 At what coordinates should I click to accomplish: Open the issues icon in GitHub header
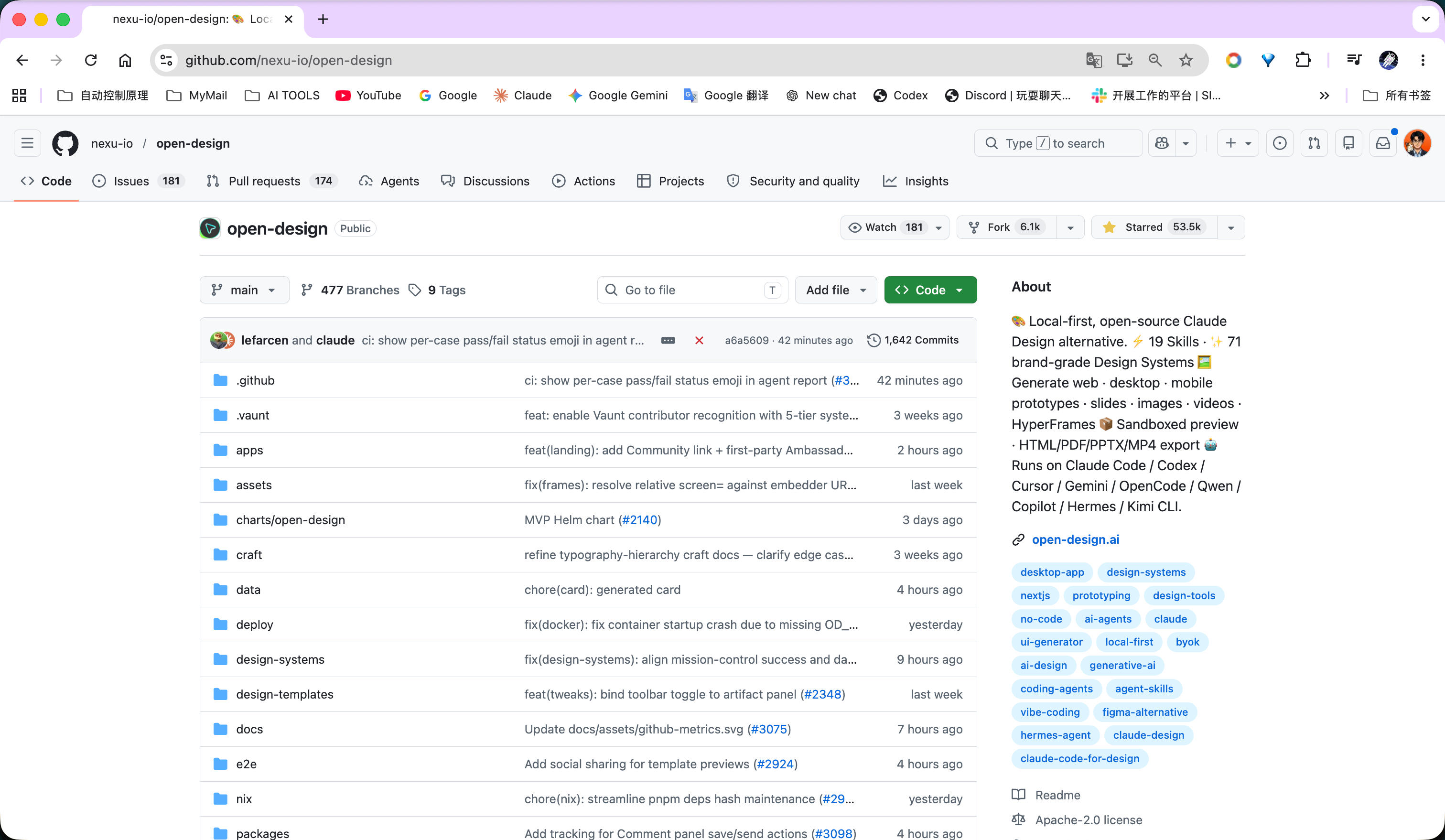1279,143
